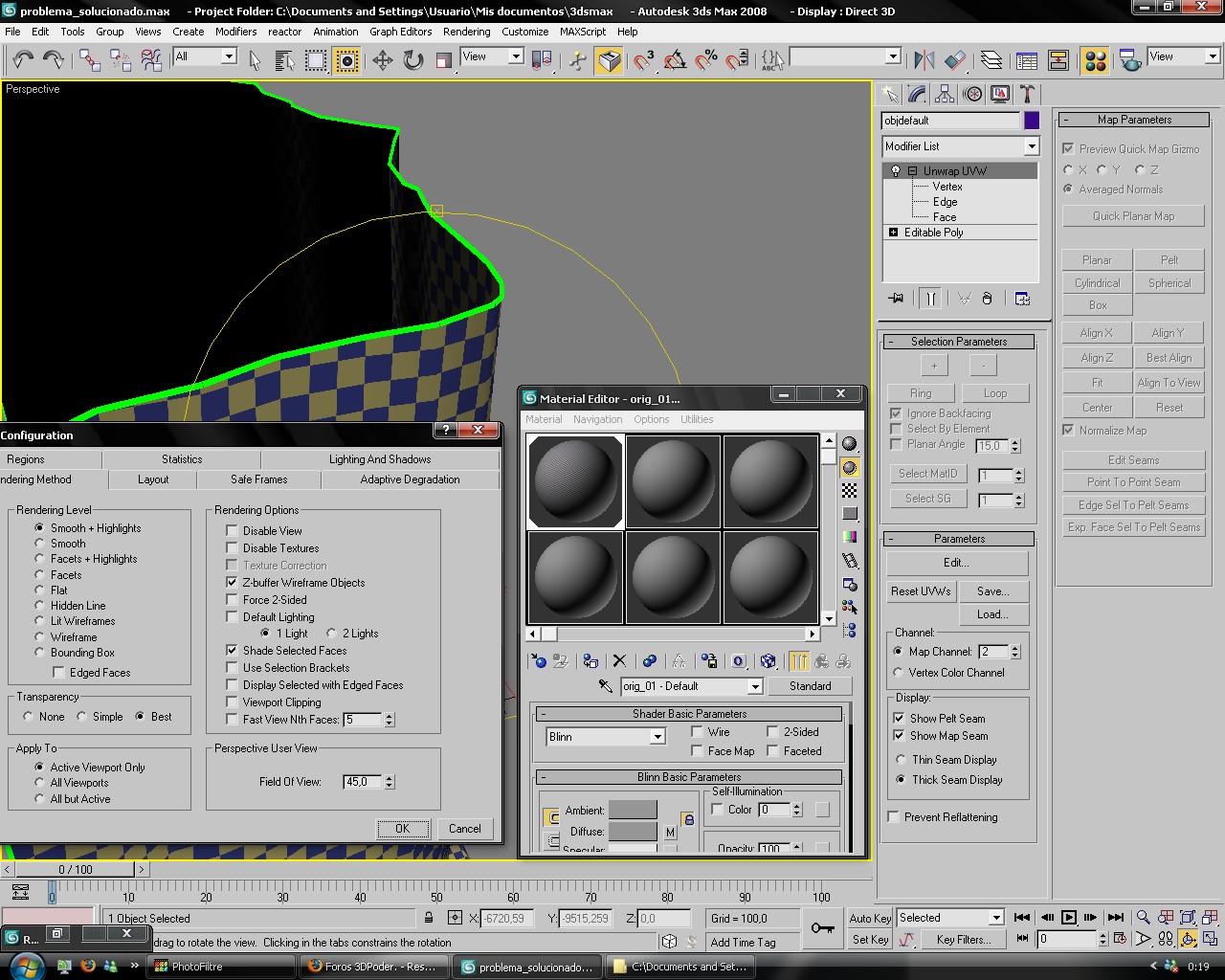This screenshot has width=1225, height=980.
Task: Open the material name orig_01 dropdown
Action: click(754, 686)
